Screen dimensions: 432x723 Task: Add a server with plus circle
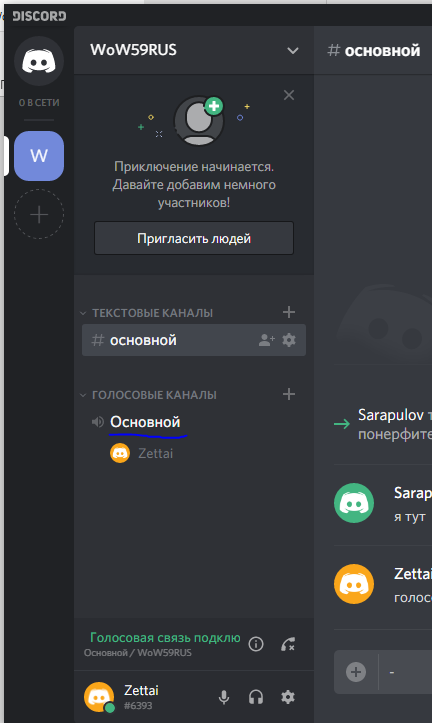(39, 214)
